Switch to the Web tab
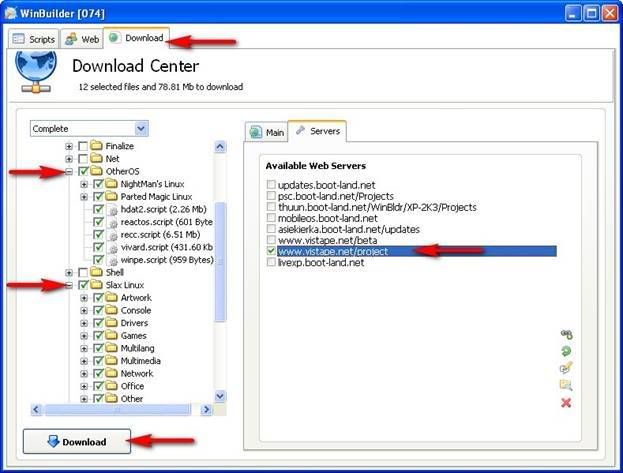Screen dimensions: 623x473 tap(82, 39)
